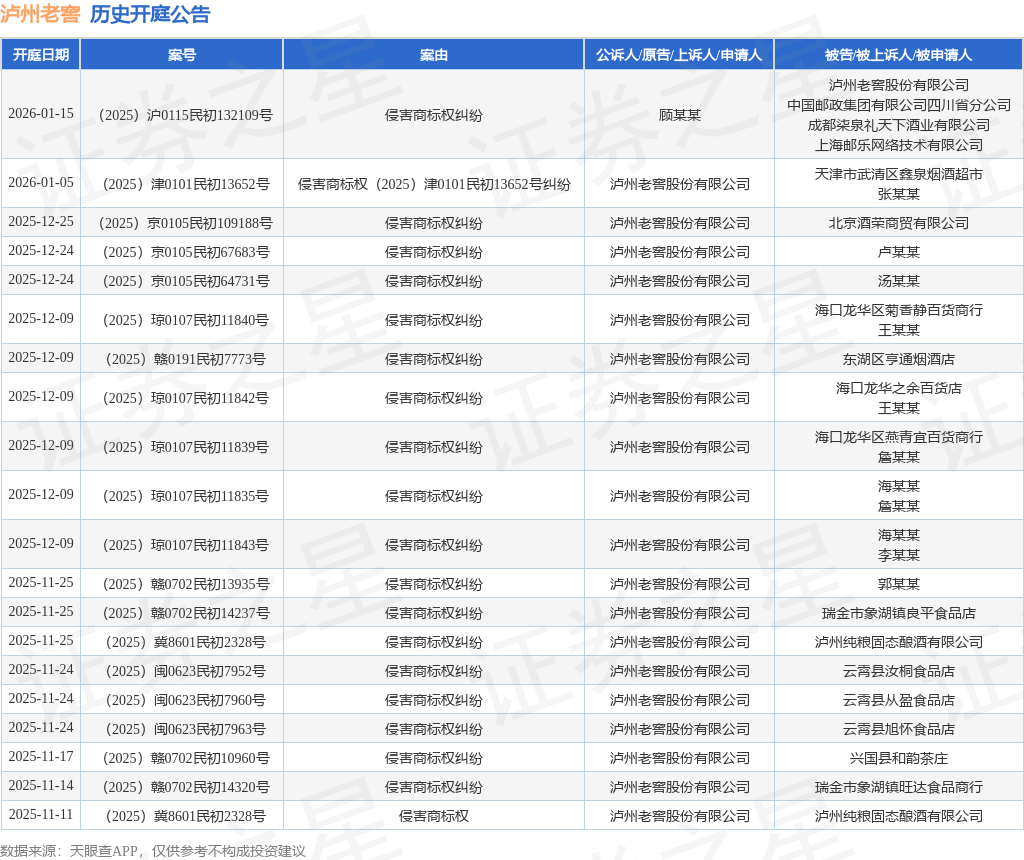1024x860 pixels.
Task: Click defendant 云霄县旭怀食品店
Action: (899, 729)
